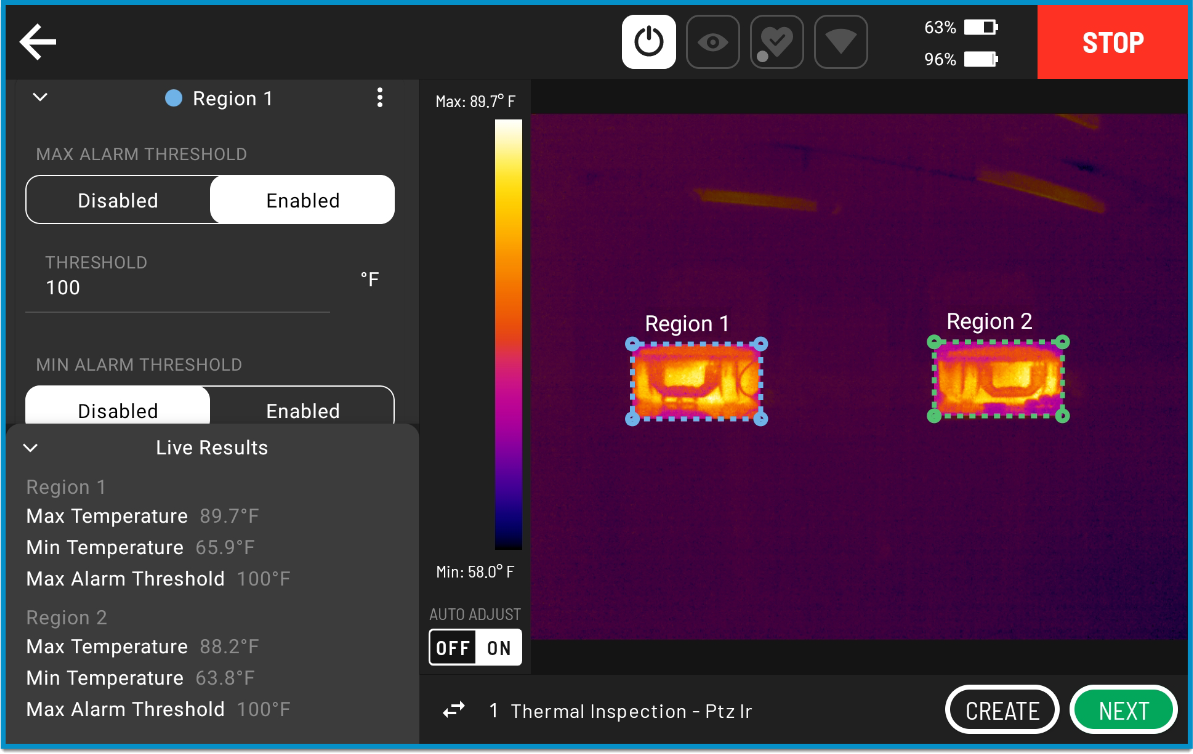1193x754 pixels.
Task: Click the thermal color scale bar
Action: tap(508, 334)
